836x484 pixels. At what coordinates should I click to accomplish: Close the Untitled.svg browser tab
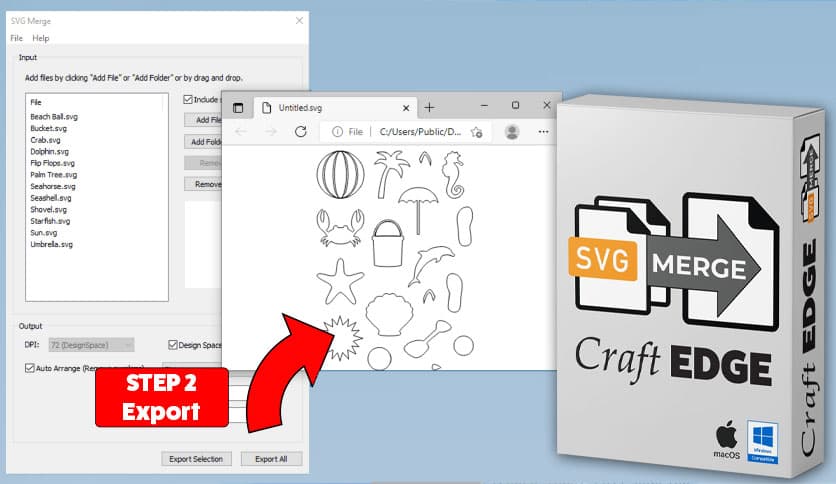coord(406,108)
